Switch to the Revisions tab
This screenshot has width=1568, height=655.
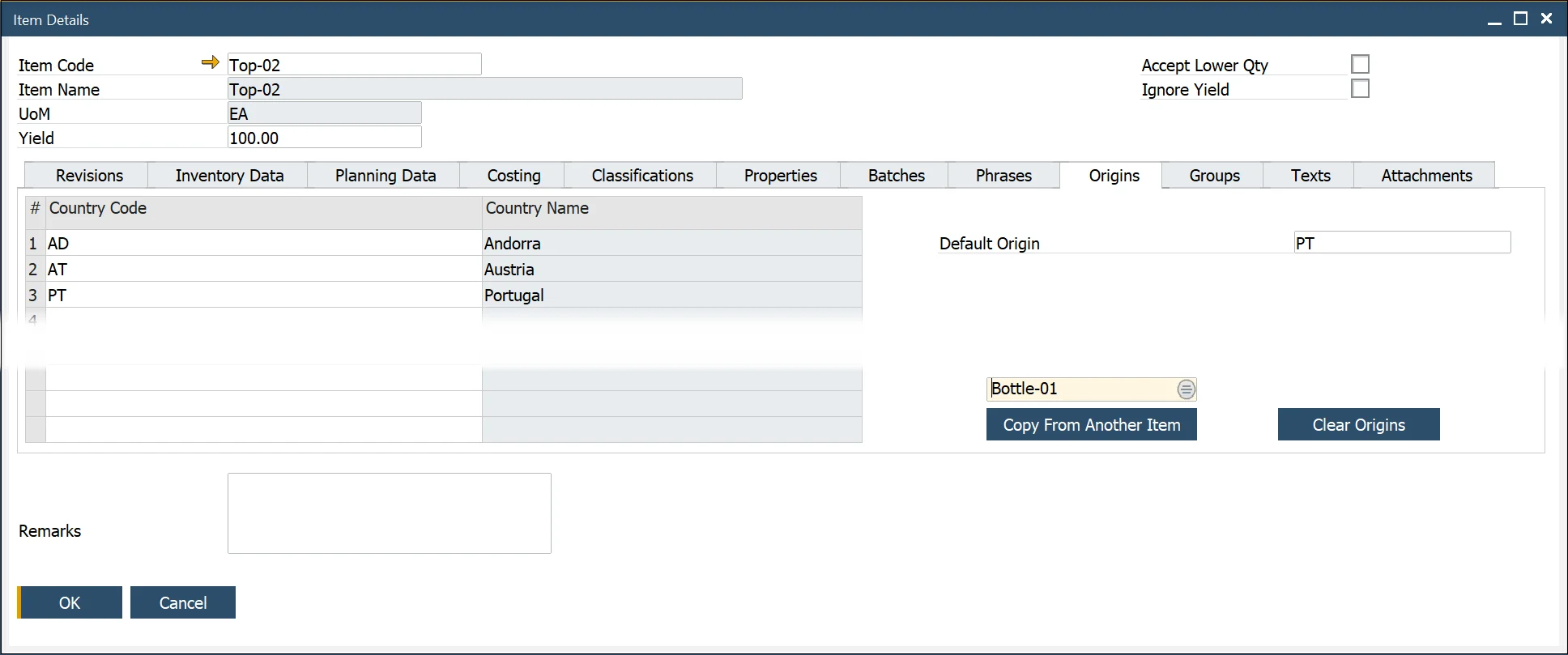[89, 176]
